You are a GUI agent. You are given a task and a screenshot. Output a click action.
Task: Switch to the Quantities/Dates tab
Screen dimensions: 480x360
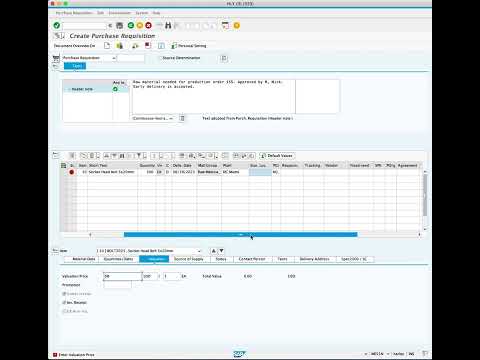[119, 259]
